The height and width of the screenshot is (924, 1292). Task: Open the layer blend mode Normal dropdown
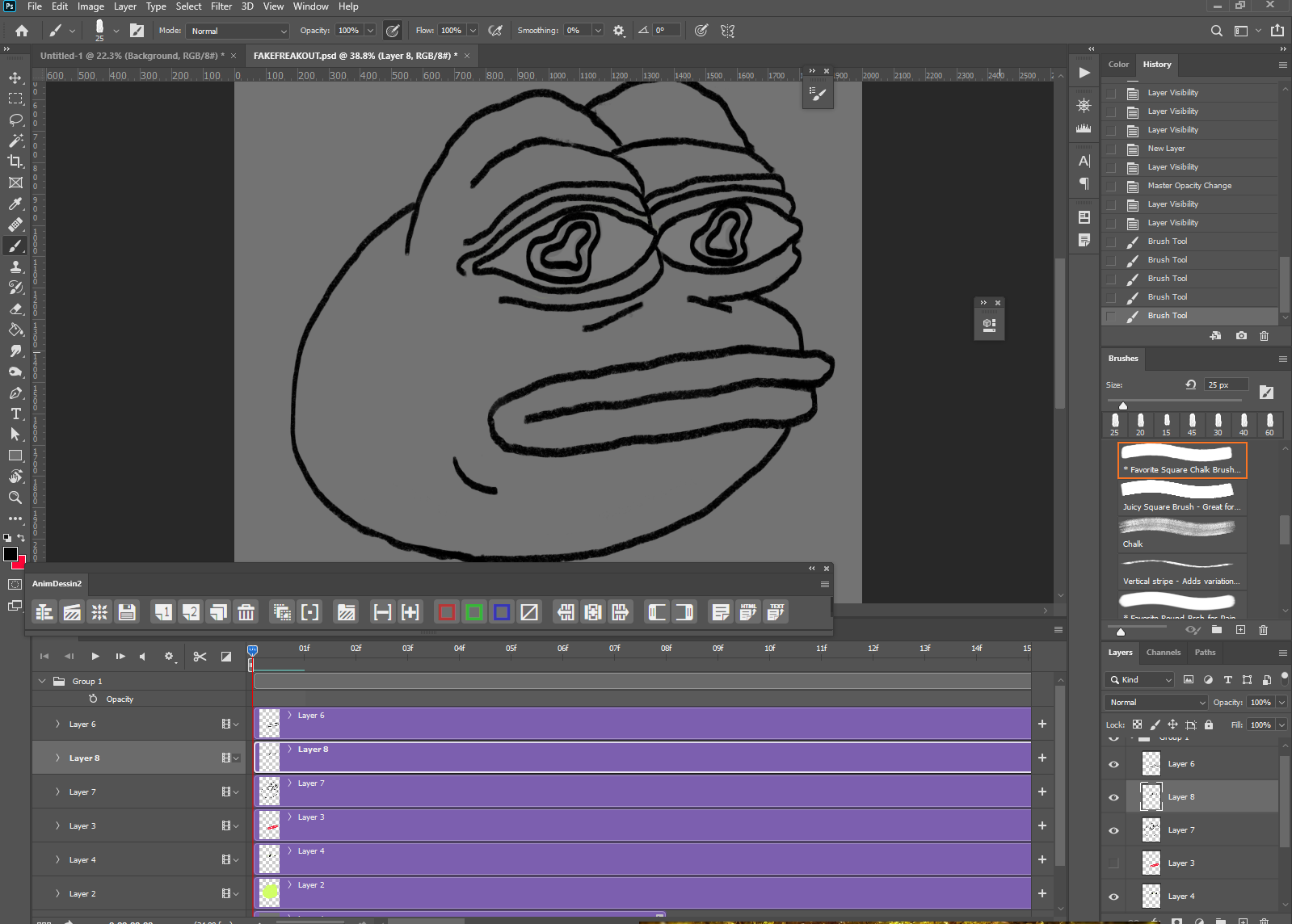[x=1155, y=703]
